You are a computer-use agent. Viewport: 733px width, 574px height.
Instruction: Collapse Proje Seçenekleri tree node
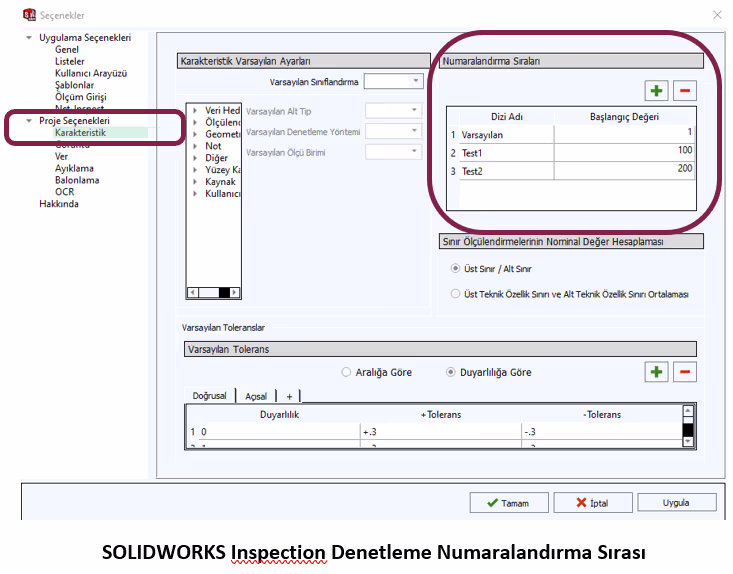[29, 121]
